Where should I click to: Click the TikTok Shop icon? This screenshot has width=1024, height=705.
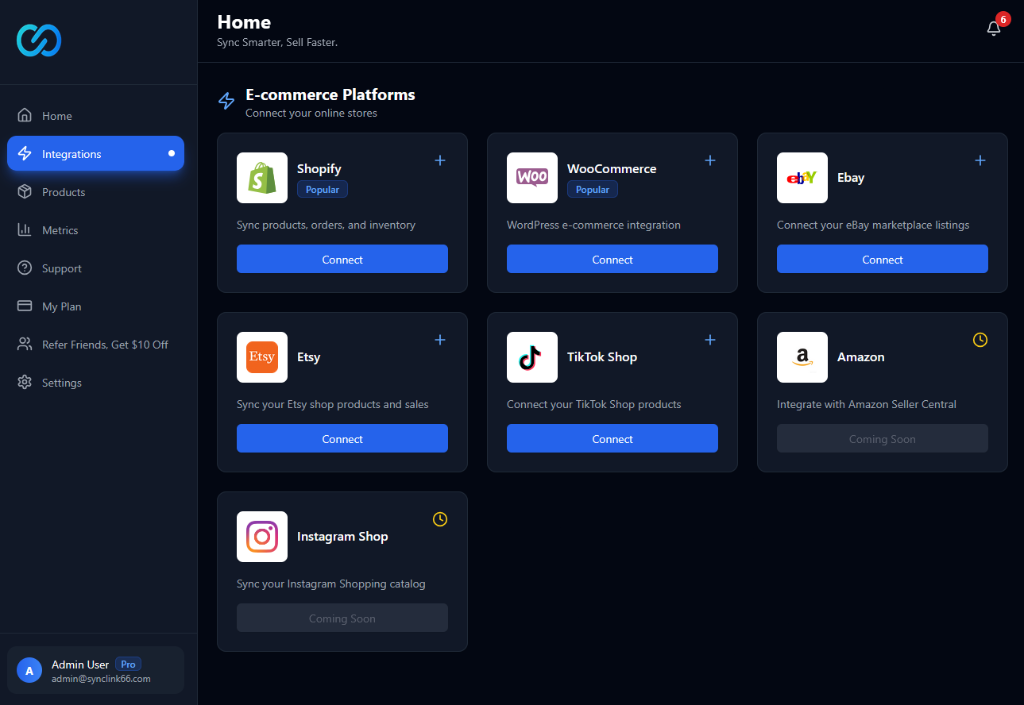tap(531, 357)
